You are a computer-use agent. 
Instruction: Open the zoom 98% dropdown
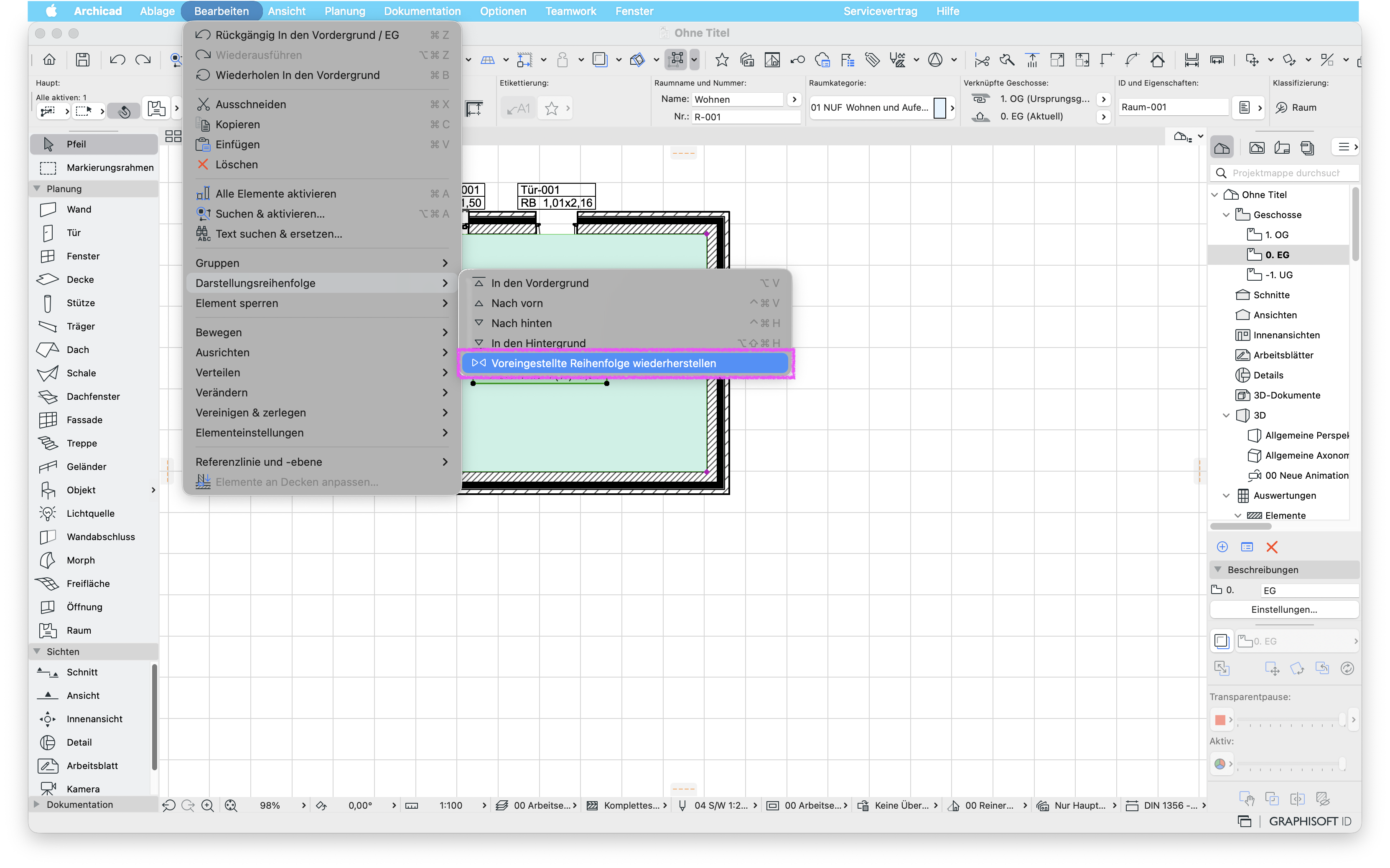303,806
